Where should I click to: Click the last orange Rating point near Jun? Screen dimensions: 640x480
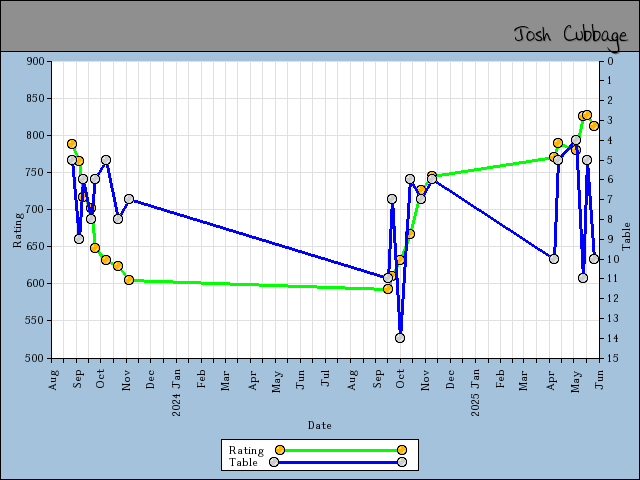594,126
